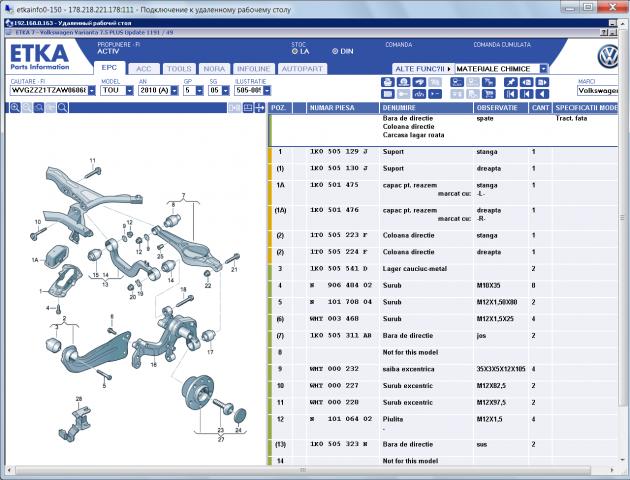This screenshot has width=630, height=480.
Task: Open the ILUSTRATIE dropdown showing 505
Action: 267,90
